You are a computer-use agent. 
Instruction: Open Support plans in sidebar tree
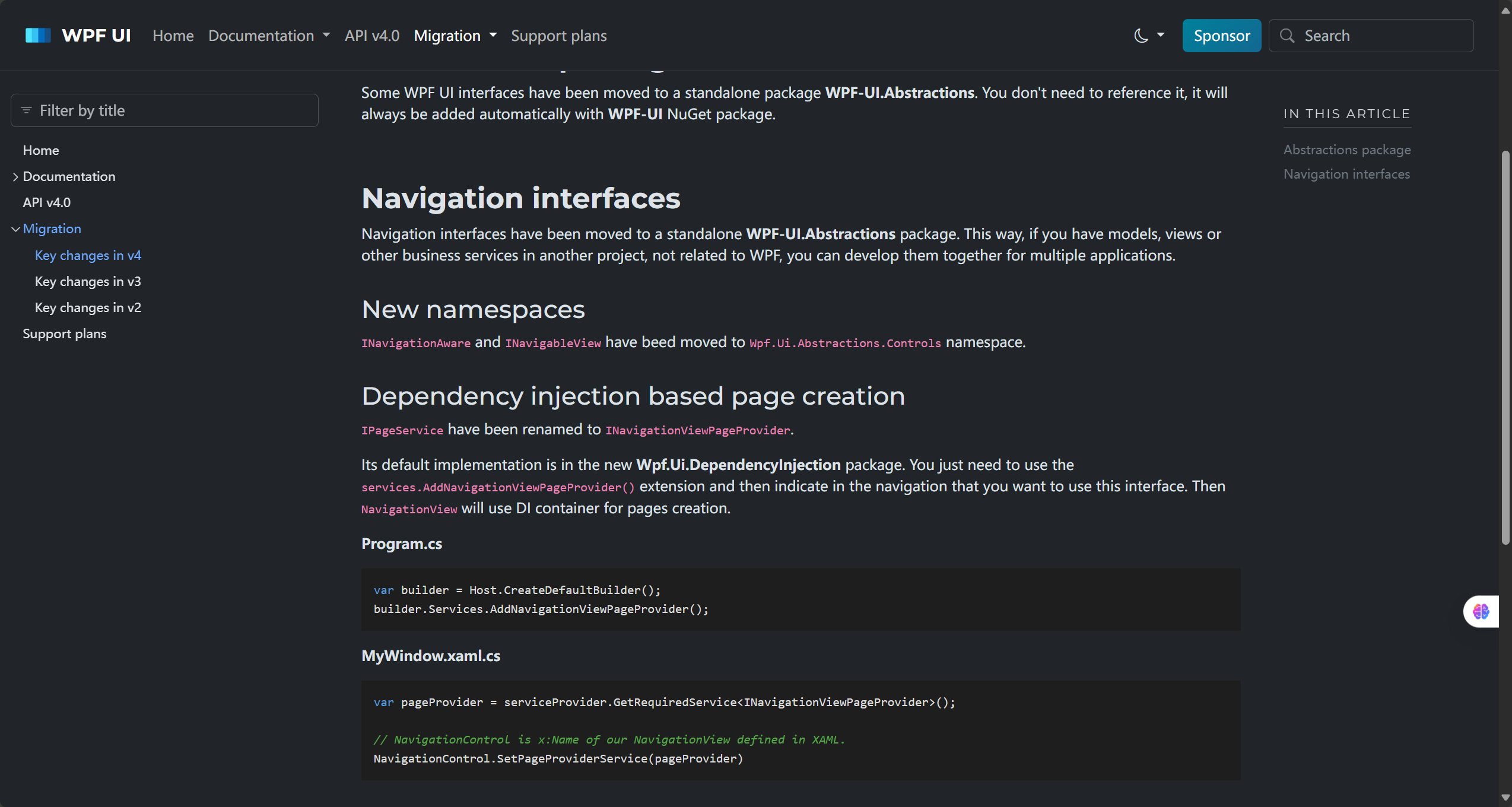click(65, 333)
